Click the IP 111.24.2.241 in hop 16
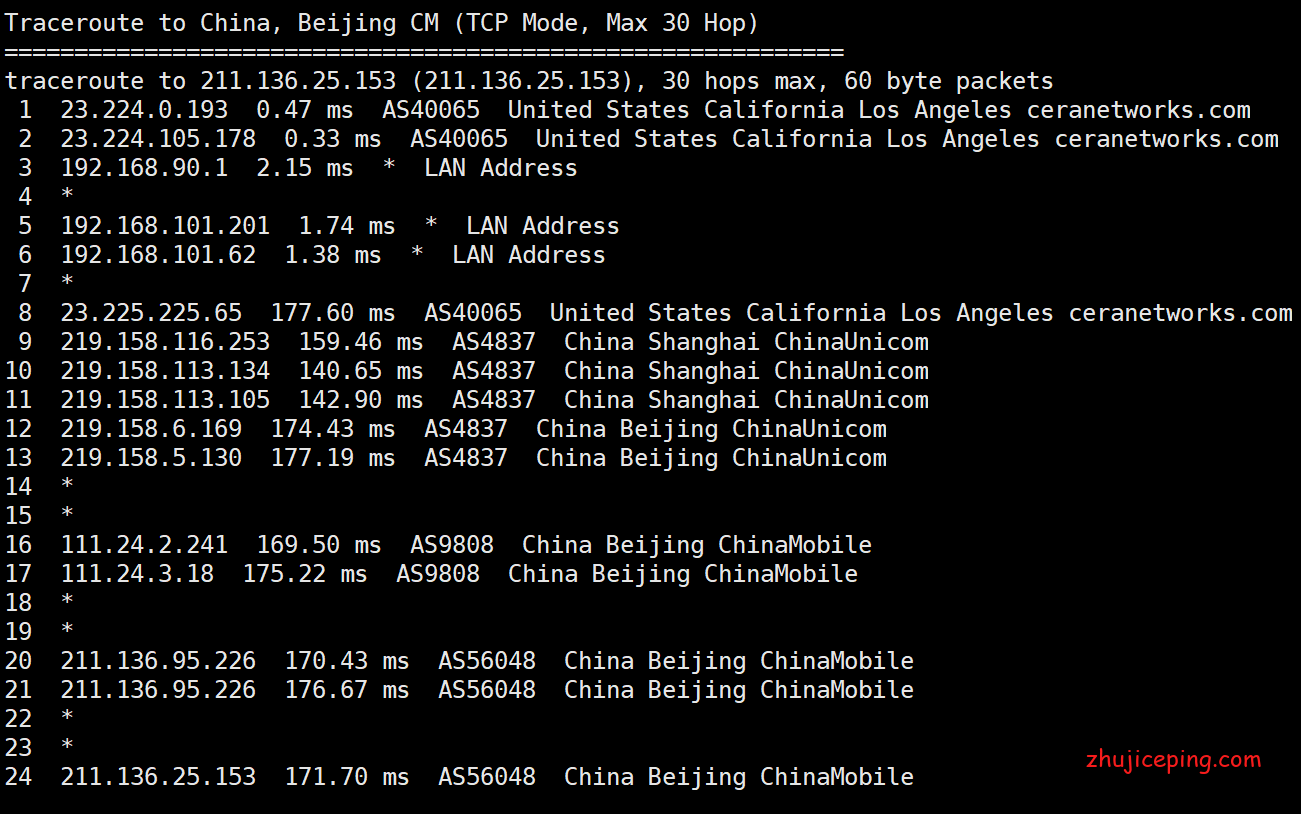Screen dimensions: 1301x814 144,545
